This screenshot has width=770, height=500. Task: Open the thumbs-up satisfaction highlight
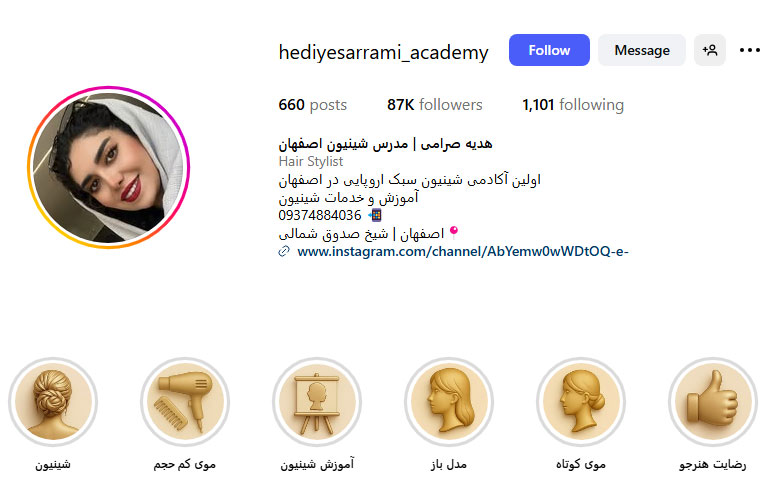pos(713,402)
